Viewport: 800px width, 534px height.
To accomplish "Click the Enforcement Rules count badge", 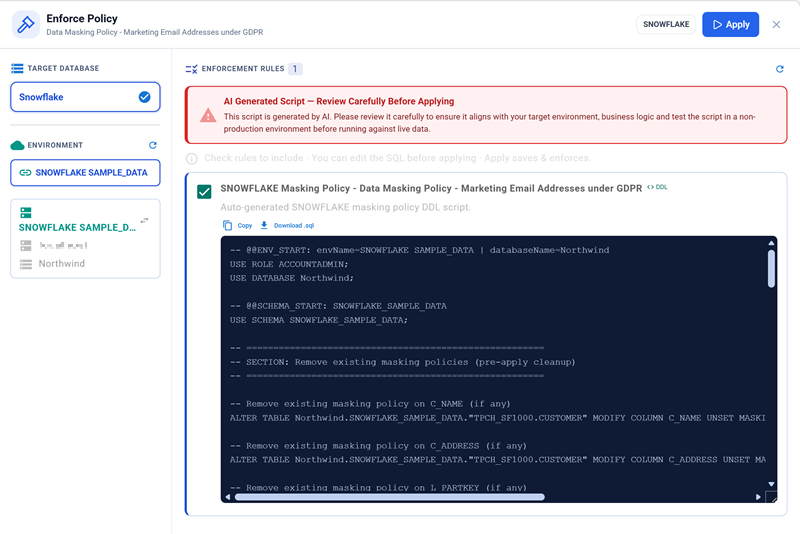I will [x=295, y=69].
